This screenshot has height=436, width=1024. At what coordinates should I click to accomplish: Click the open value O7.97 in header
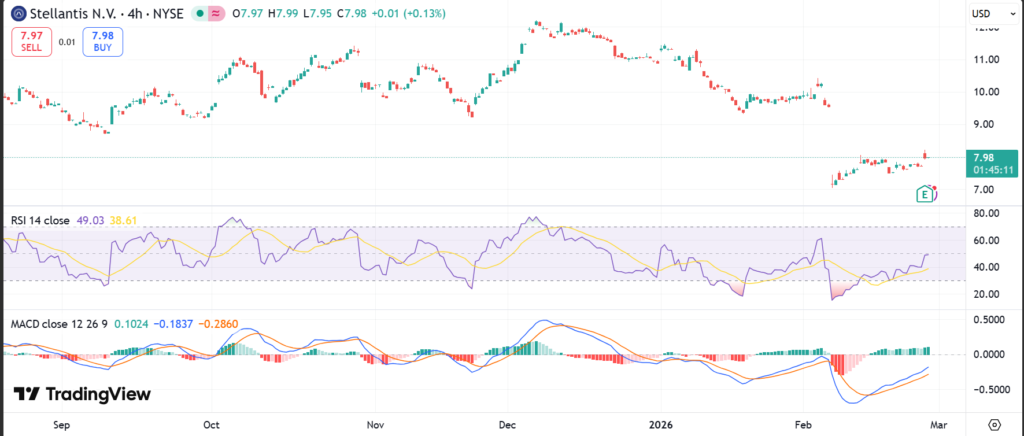249,13
